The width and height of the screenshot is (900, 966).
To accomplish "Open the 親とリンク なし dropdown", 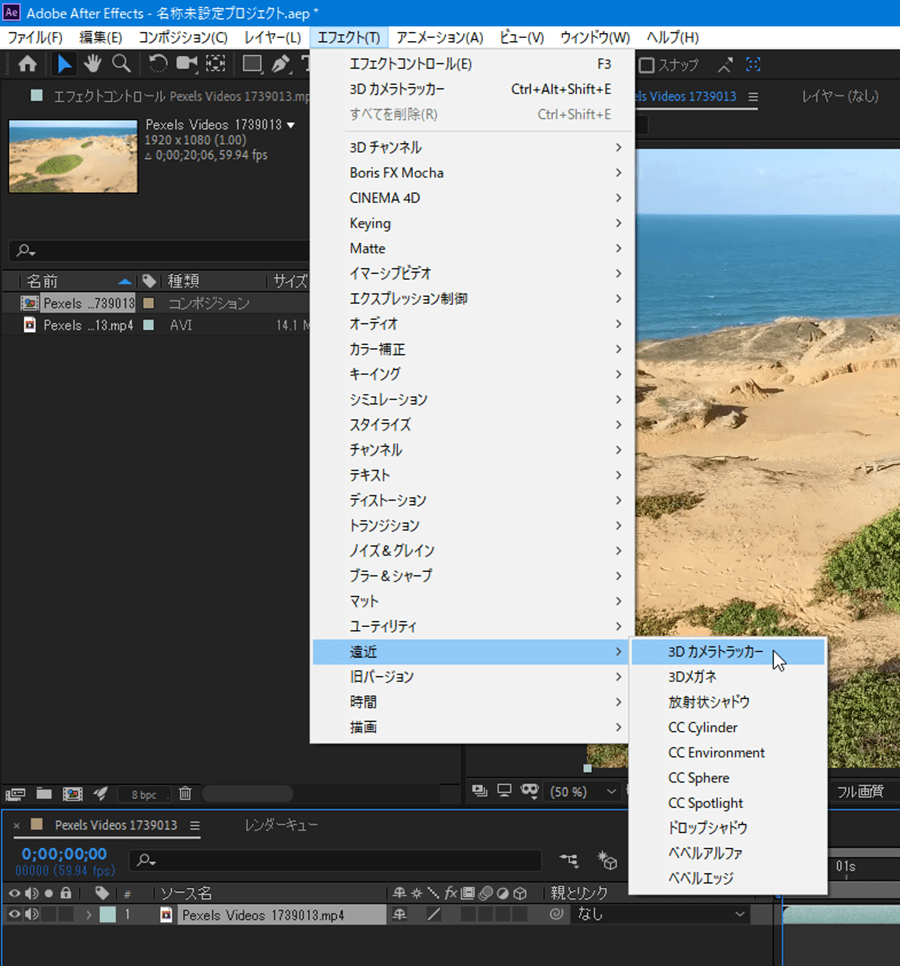I will point(661,914).
